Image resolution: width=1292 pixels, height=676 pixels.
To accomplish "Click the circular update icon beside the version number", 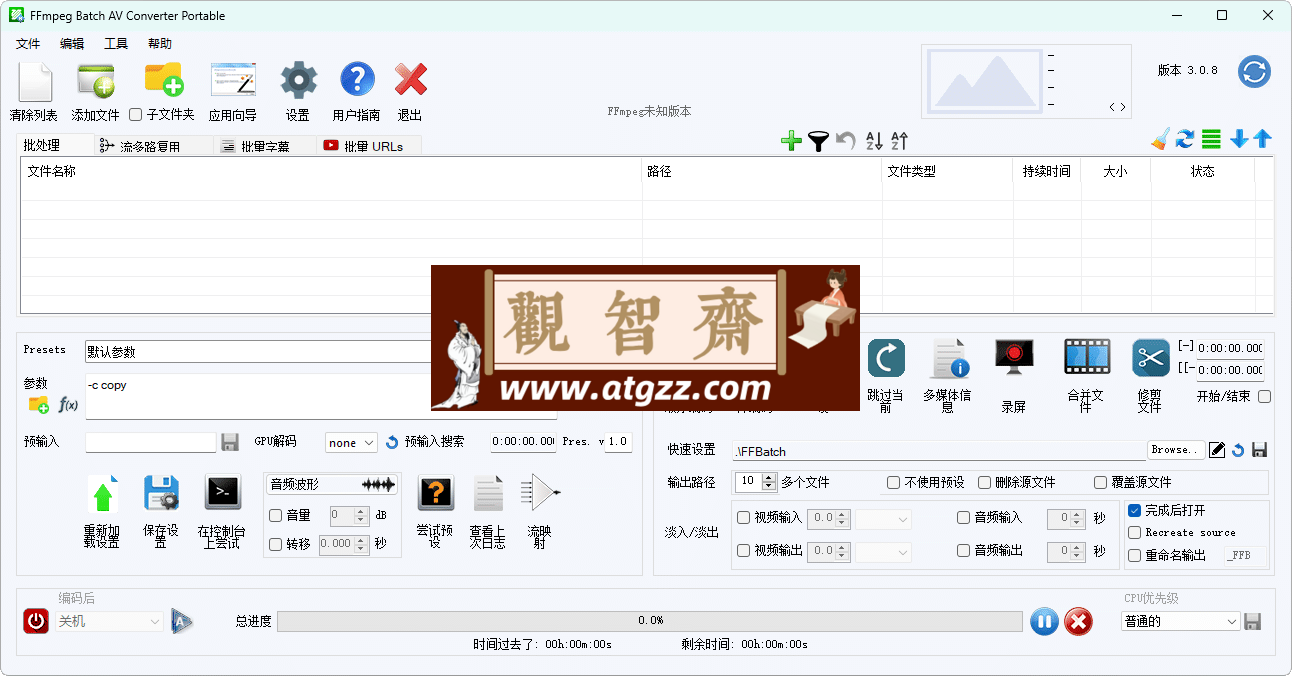I will 1254,71.
